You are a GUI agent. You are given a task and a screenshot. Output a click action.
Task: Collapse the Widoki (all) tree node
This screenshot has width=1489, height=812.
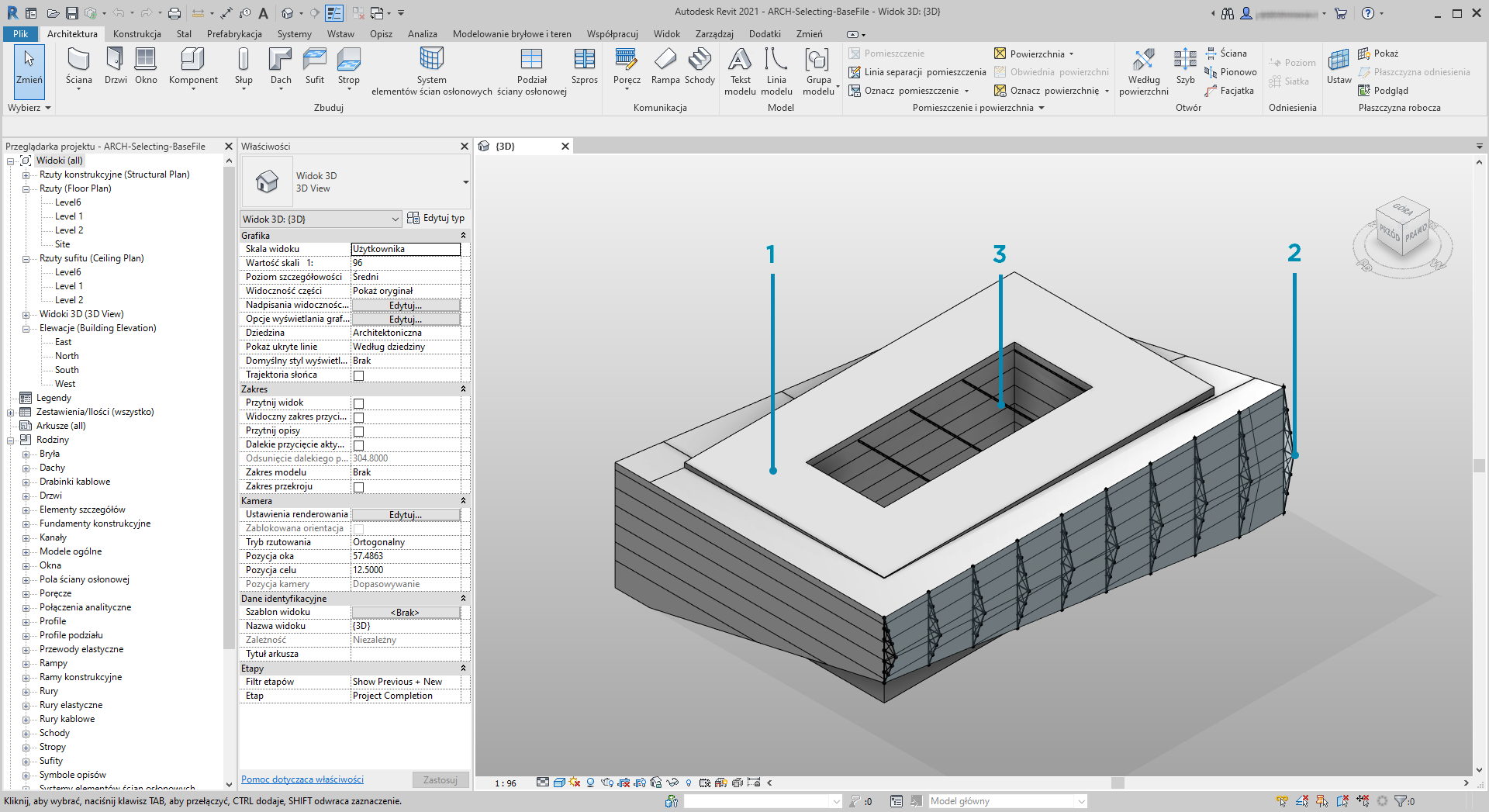(x=11, y=161)
